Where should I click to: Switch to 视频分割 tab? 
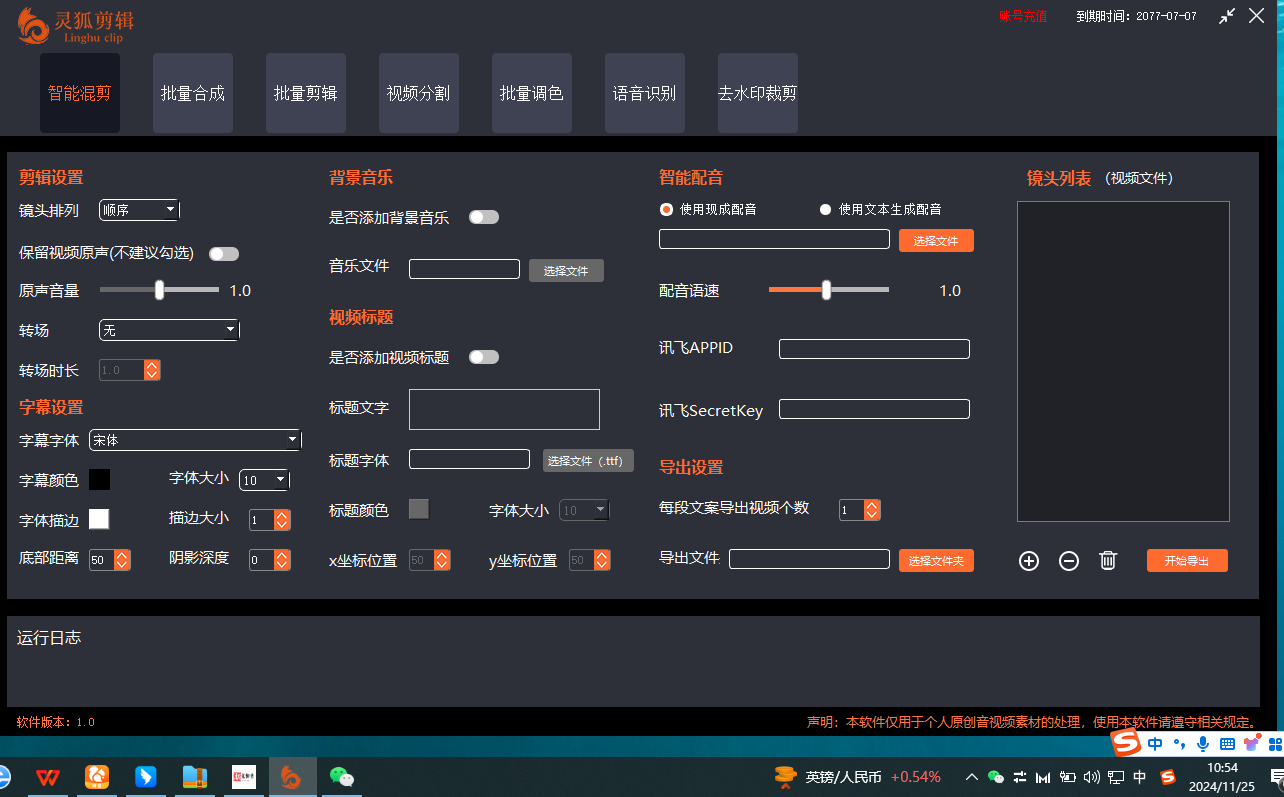click(x=419, y=93)
